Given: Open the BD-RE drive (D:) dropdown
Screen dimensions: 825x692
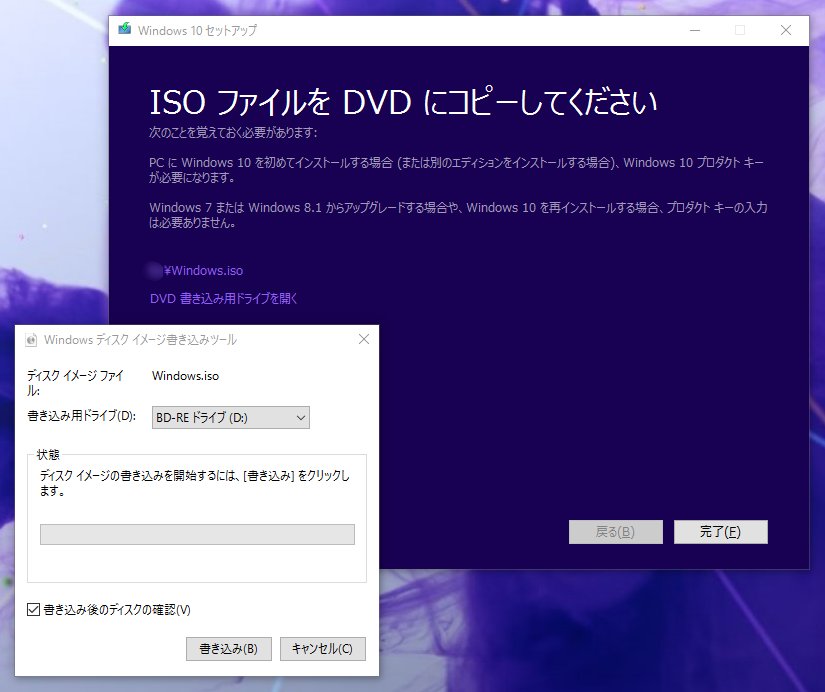Looking at the screenshot, I should pos(230,418).
